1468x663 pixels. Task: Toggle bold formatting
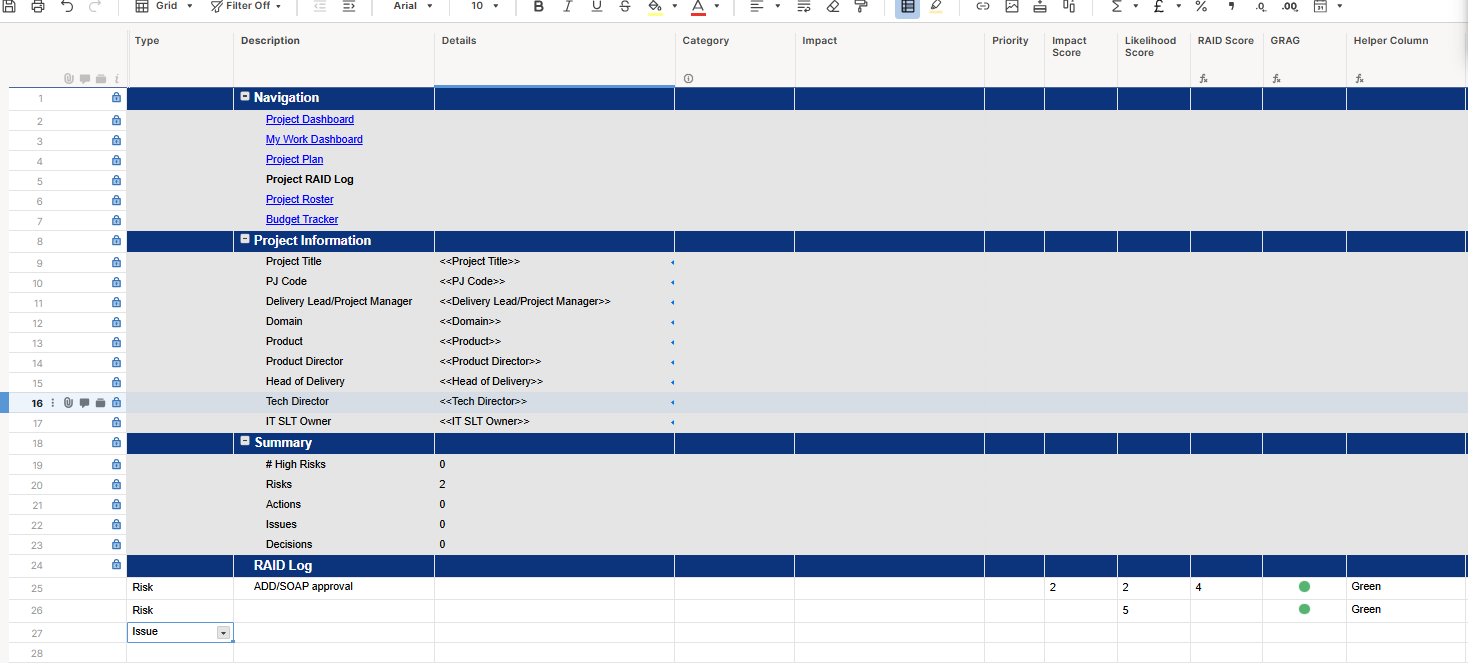[539, 6]
